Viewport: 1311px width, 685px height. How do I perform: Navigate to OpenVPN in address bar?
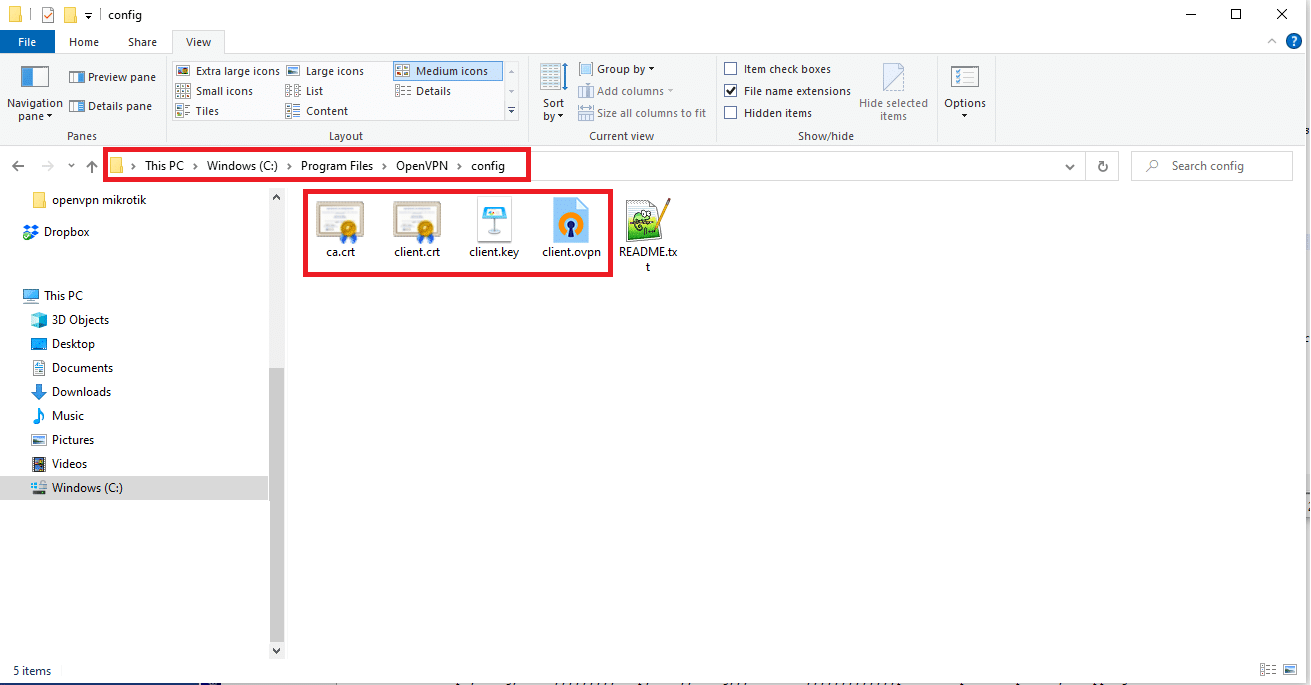[x=421, y=166]
